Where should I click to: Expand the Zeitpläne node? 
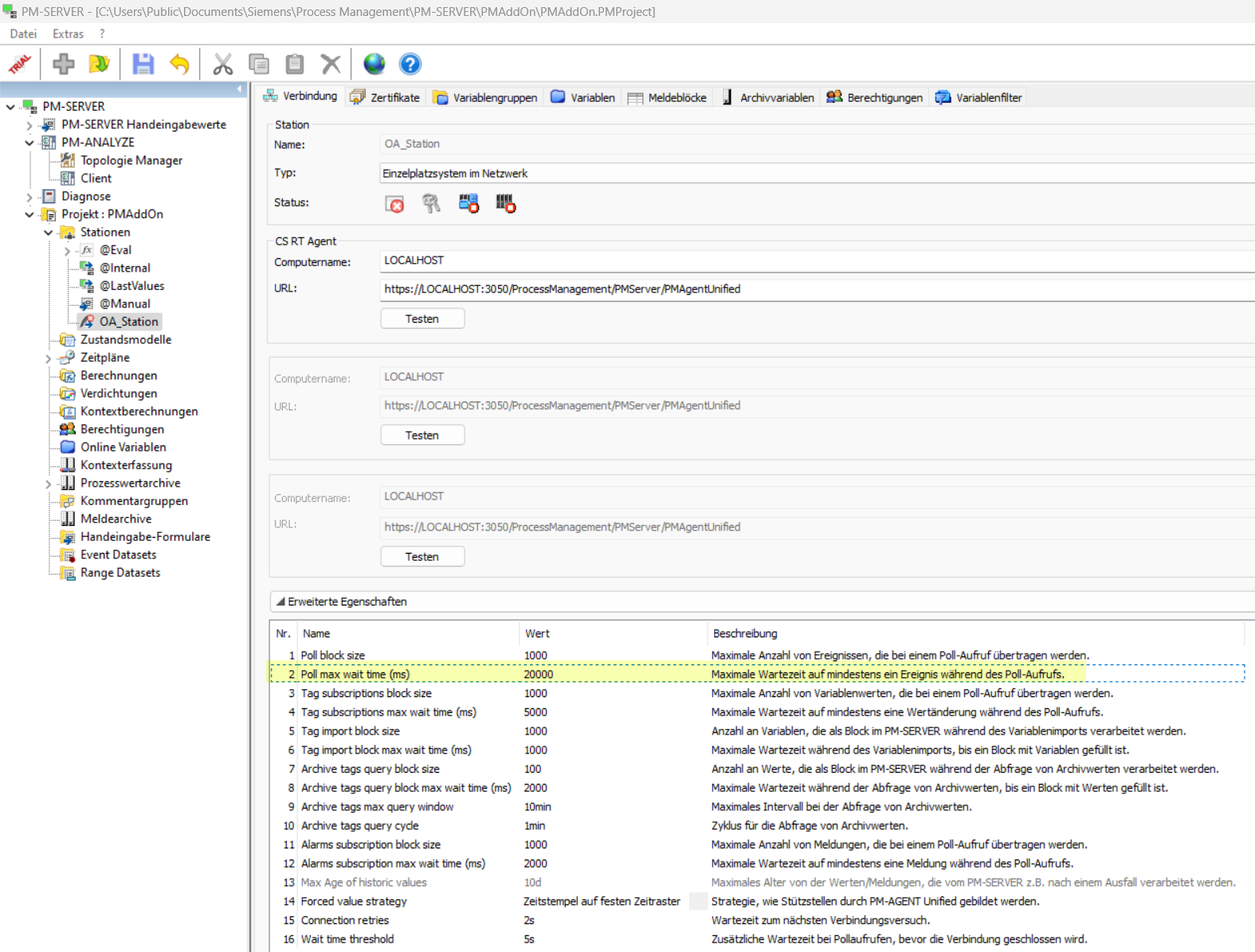49,358
